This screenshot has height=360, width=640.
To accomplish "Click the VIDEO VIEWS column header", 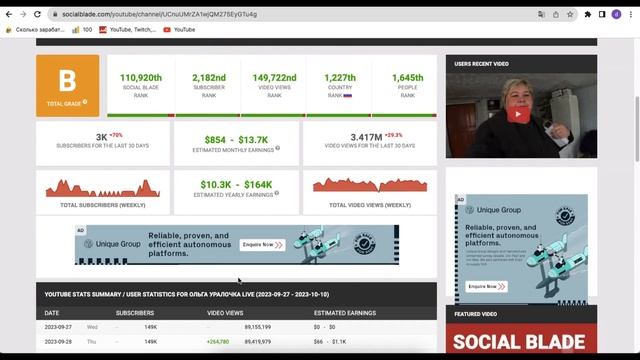I will [225, 313].
